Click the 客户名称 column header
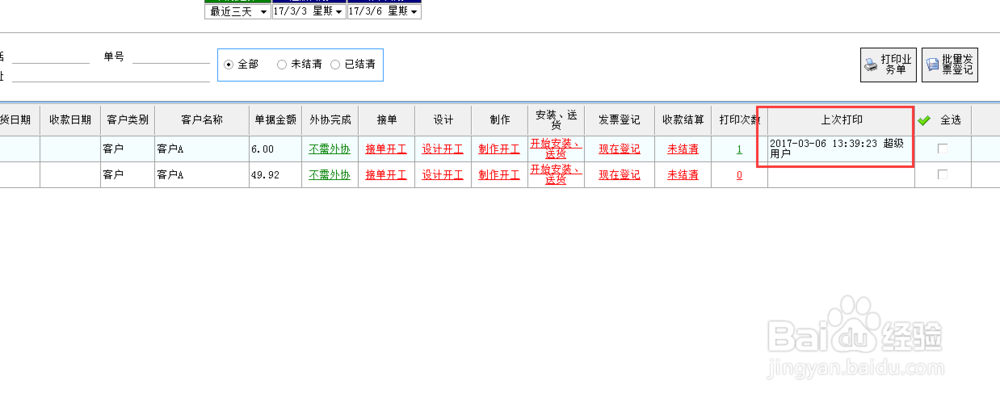 (202, 120)
